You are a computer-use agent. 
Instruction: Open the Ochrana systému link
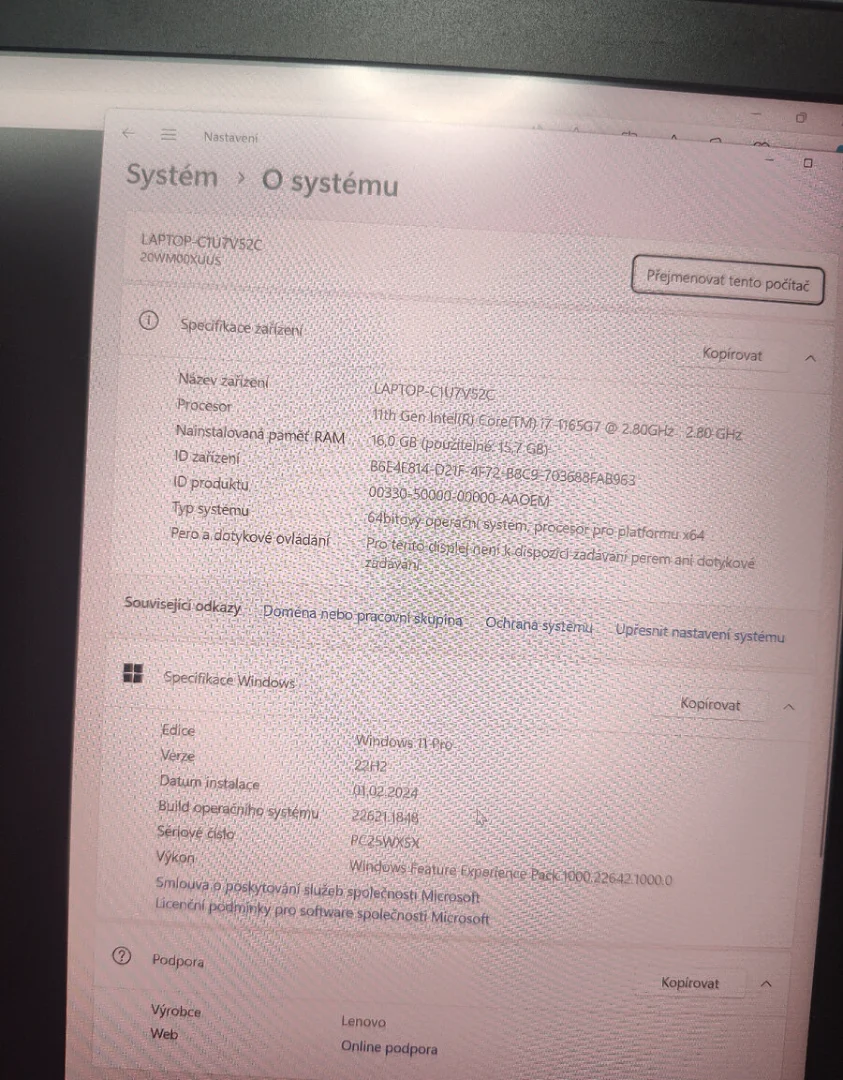[539, 626]
